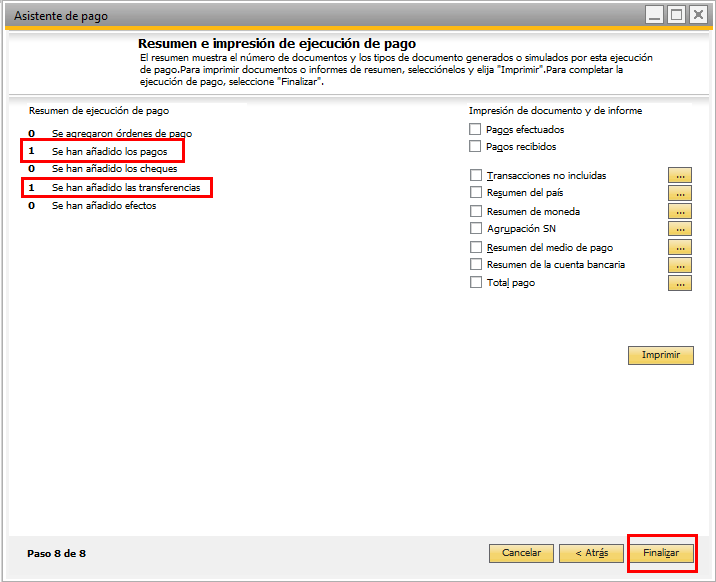
Task: Enable Resumen del medio de pago checkbox
Action: pos(476,247)
